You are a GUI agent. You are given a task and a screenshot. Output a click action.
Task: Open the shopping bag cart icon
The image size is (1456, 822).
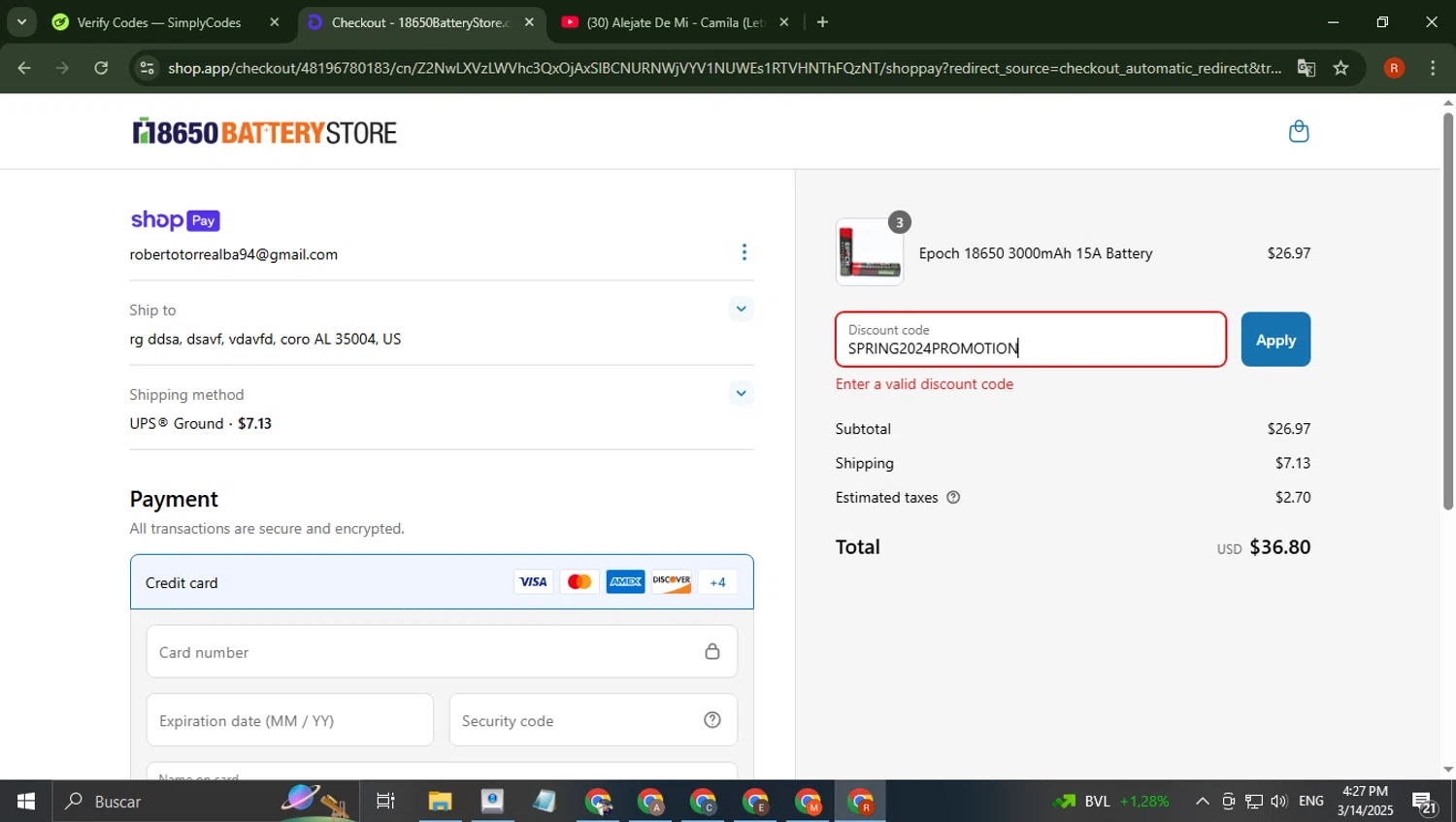[x=1299, y=131]
